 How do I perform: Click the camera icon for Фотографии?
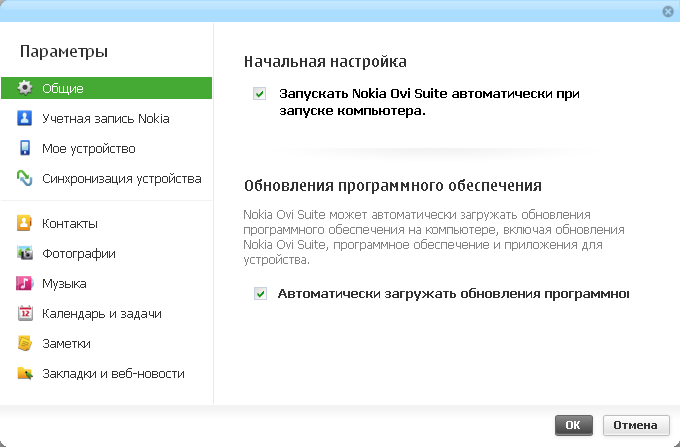click(25, 253)
